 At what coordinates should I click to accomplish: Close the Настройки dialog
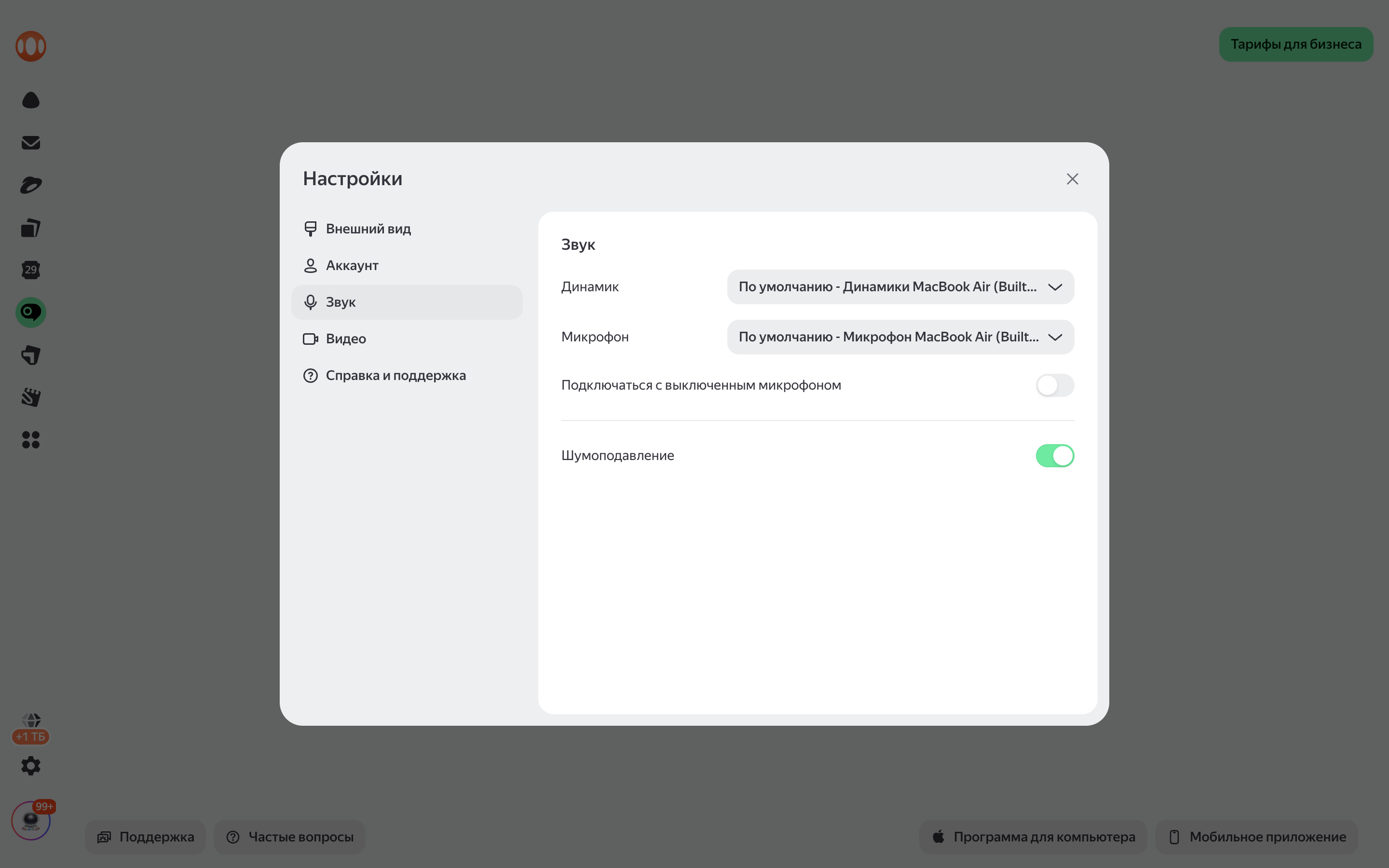1072,179
